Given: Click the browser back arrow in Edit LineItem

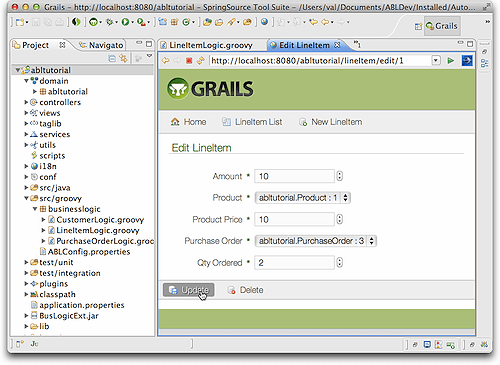Looking at the screenshot, I should point(165,61).
